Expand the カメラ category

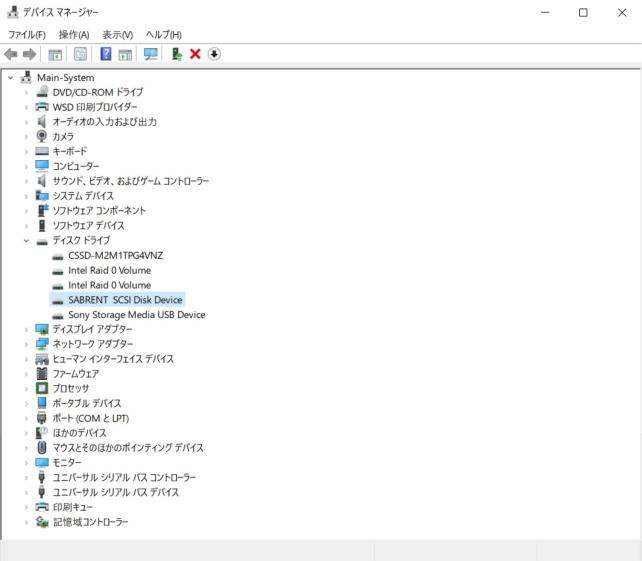pos(26,137)
